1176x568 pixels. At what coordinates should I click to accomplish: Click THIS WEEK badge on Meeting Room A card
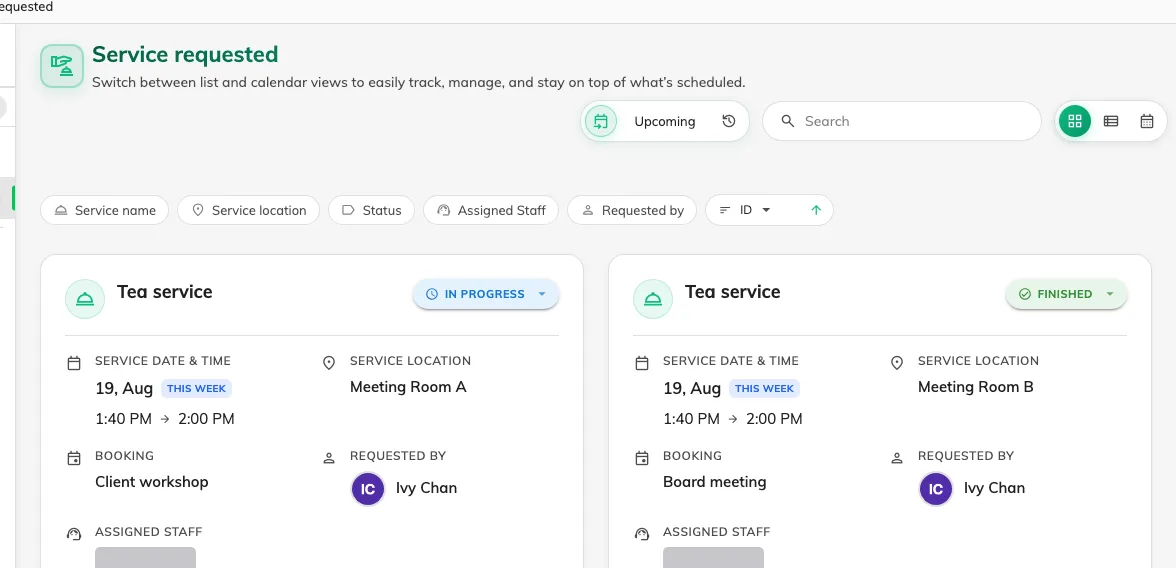[x=196, y=389]
